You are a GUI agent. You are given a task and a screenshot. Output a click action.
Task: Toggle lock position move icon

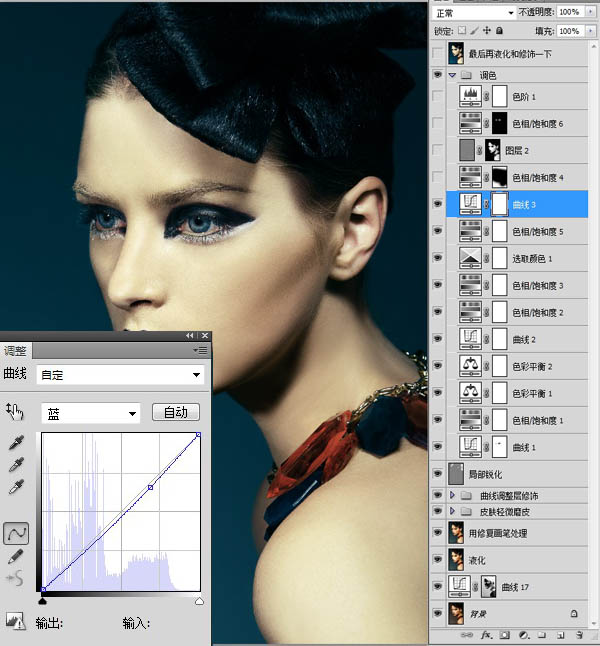pyautogui.click(x=487, y=30)
